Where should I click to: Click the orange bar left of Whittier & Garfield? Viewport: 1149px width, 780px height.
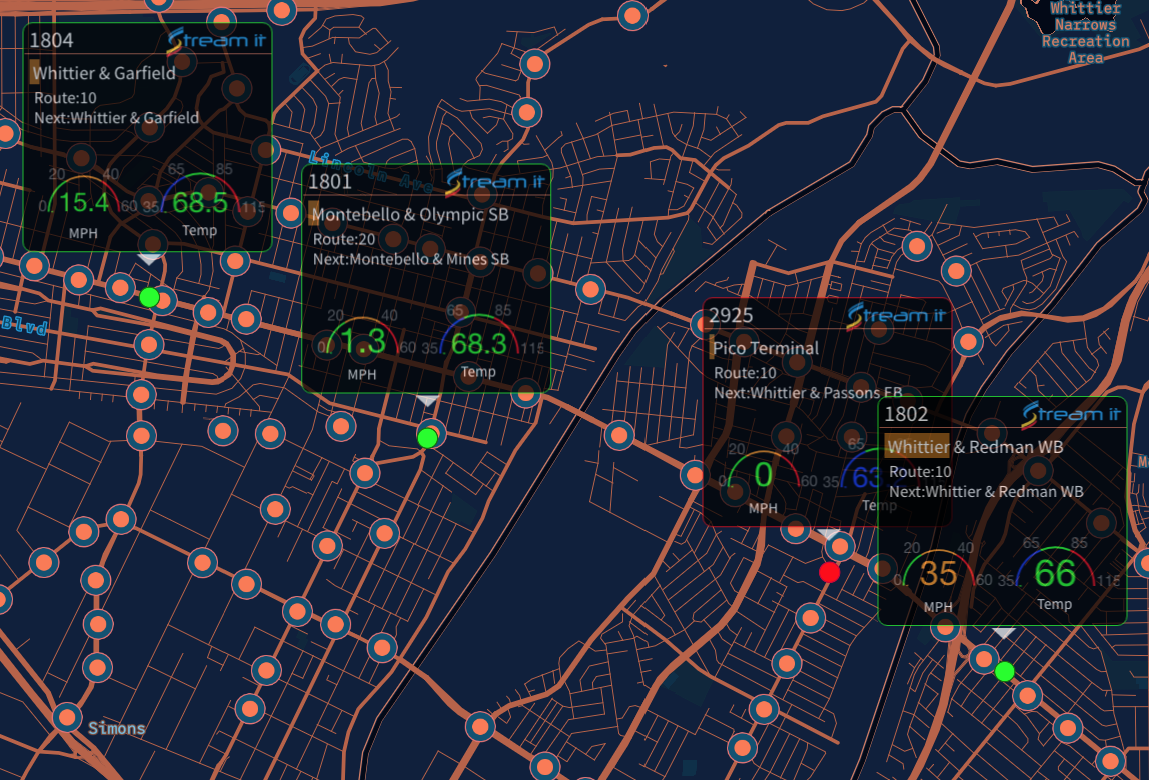coord(34,73)
